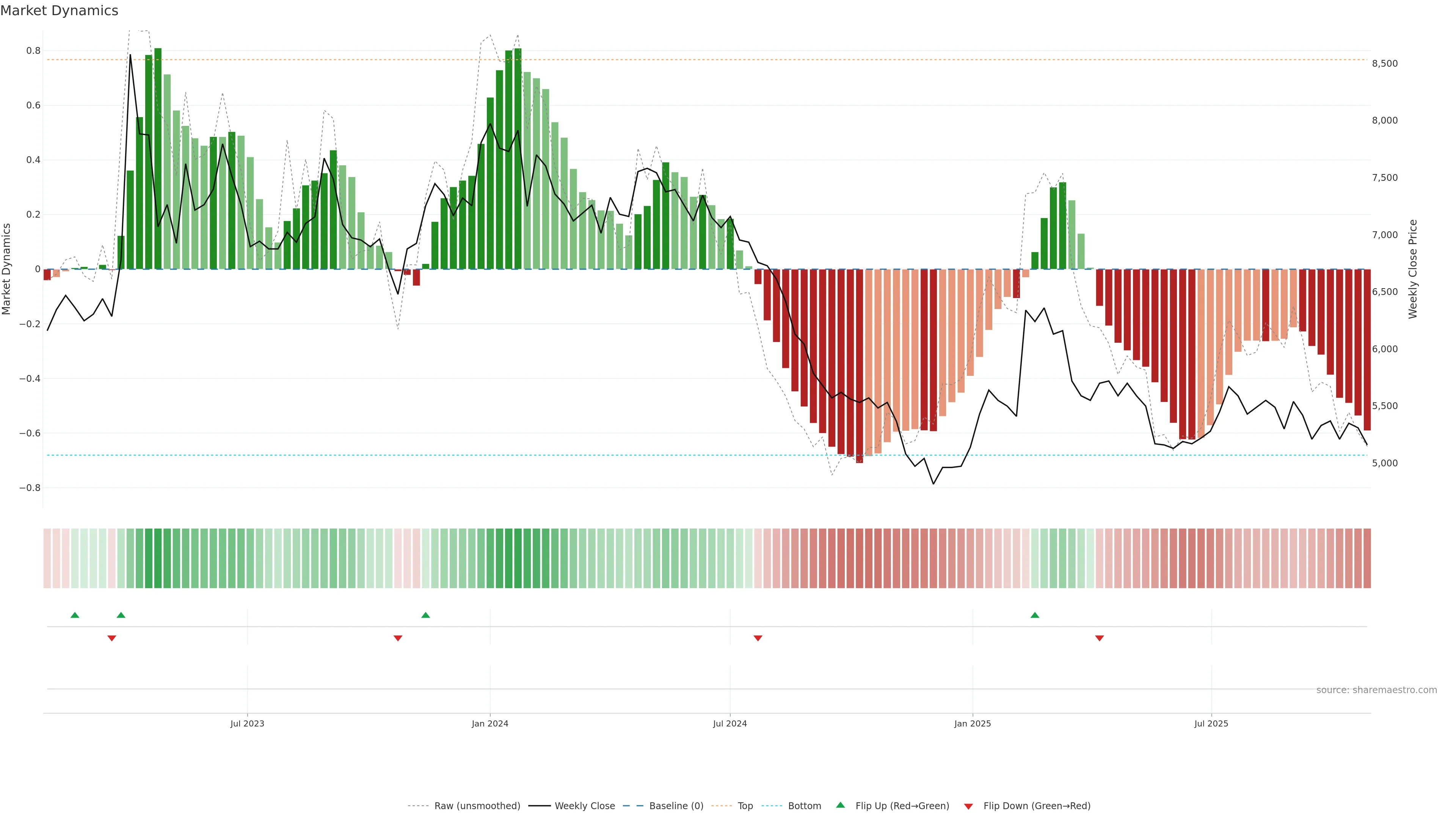Click the Jul 2025 x-axis label
The image size is (1456, 819).
[x=1211, y=723]
